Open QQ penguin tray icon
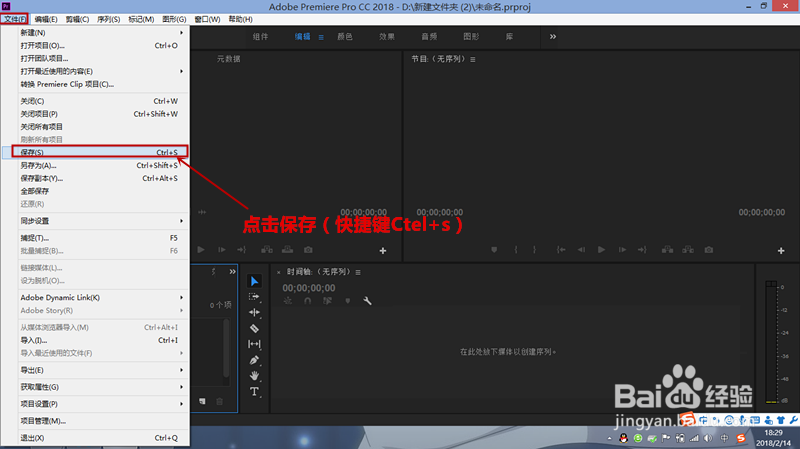Viewport: 800px width, 449px height. click(623, 438)
